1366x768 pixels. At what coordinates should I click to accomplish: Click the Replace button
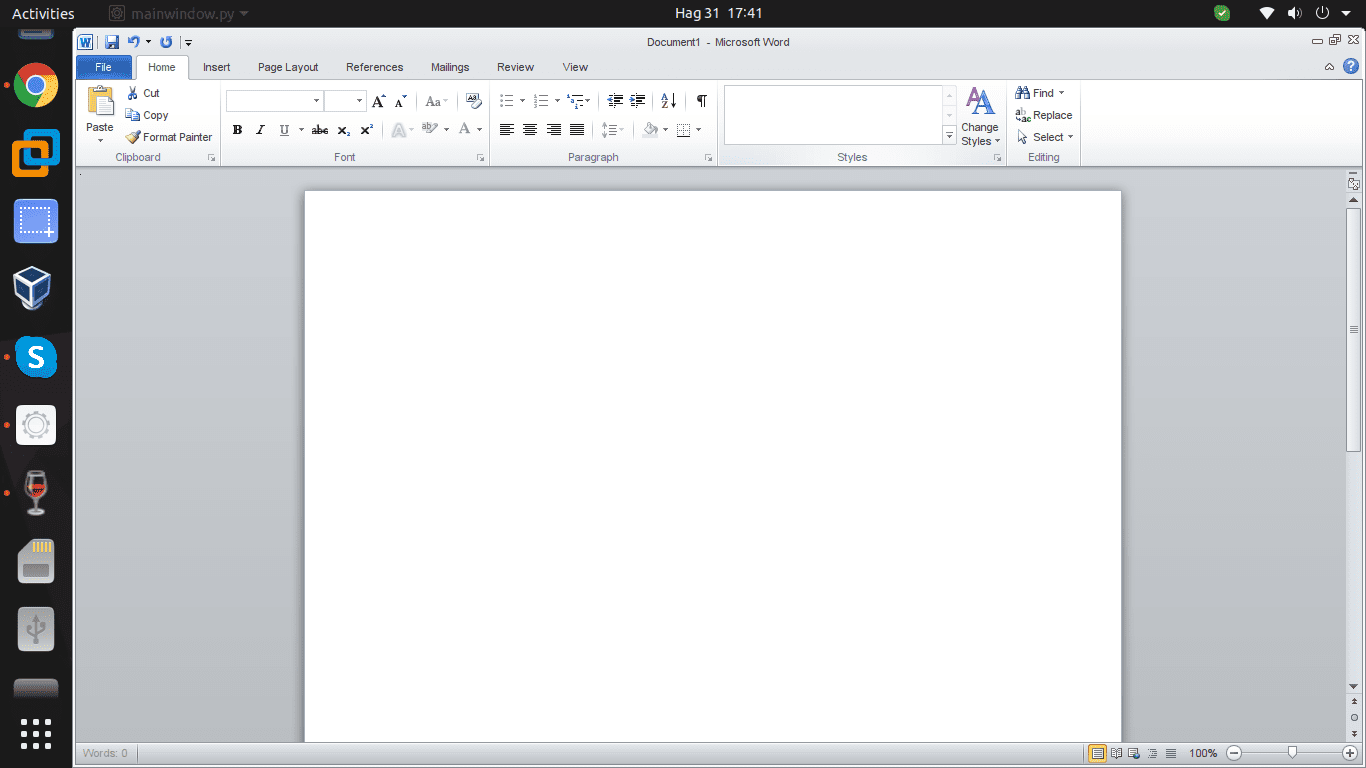[x=1043, y=115]
